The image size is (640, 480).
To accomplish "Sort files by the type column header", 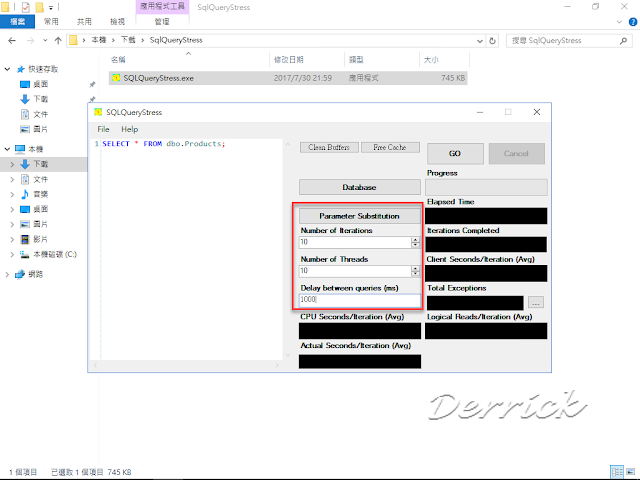I will tap(356, 60).
